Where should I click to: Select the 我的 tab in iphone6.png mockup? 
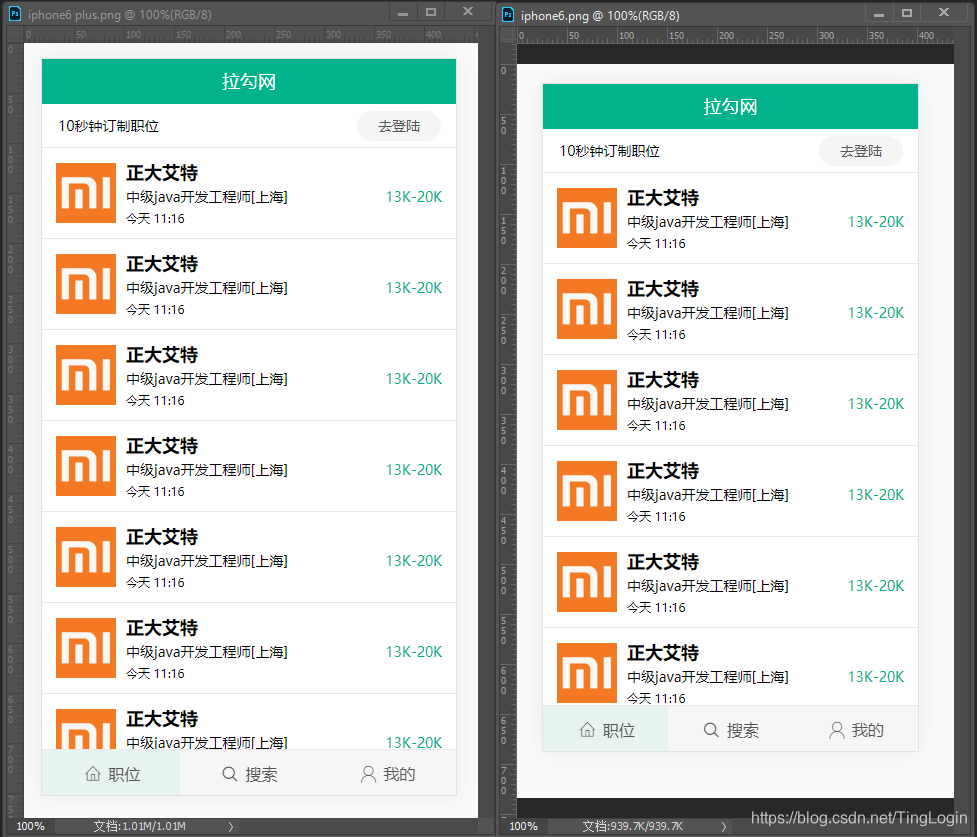[x=855, y=729]
